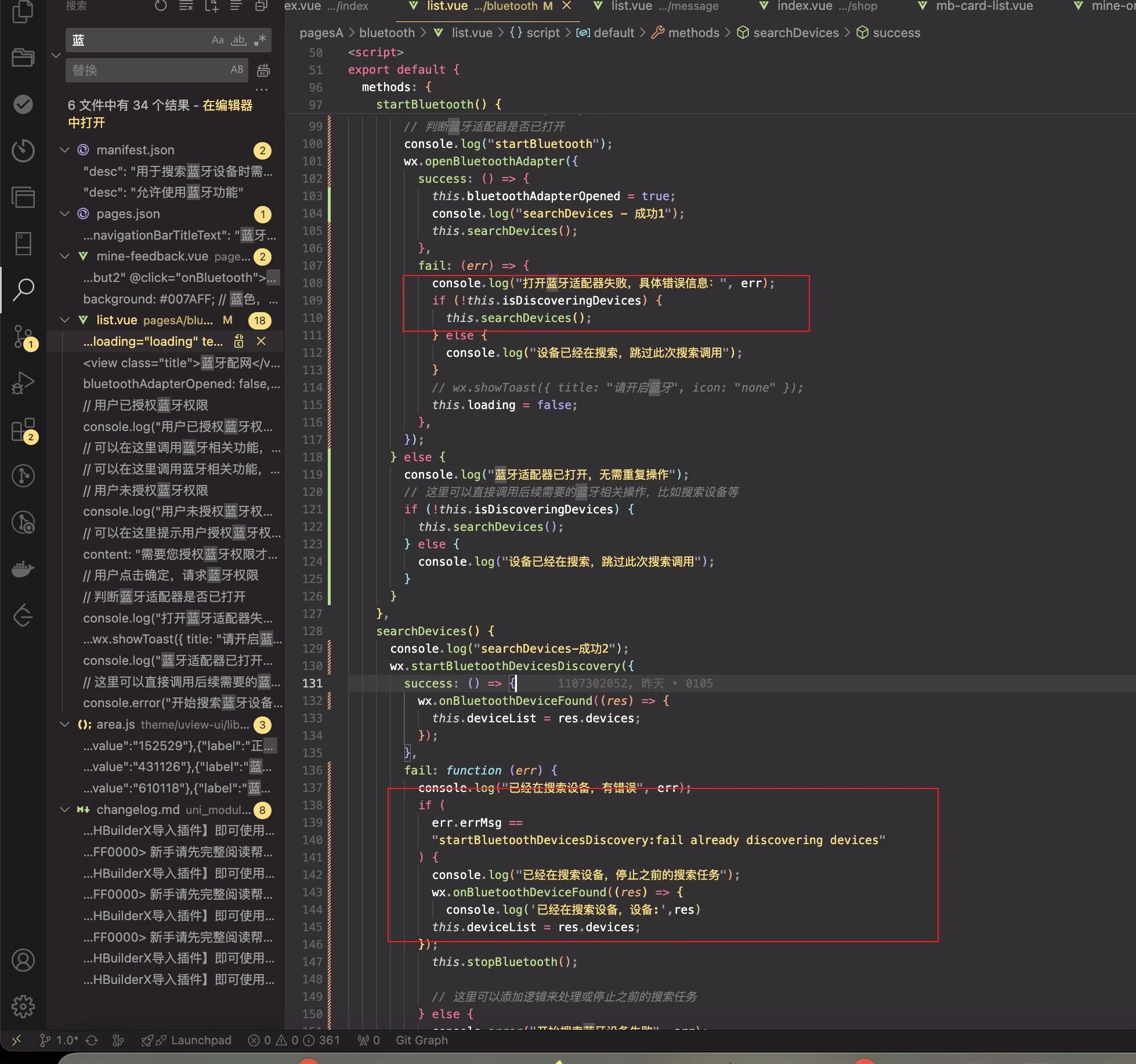
Task: Toggle Match Whole Word option
Action: tap(238, 40)
